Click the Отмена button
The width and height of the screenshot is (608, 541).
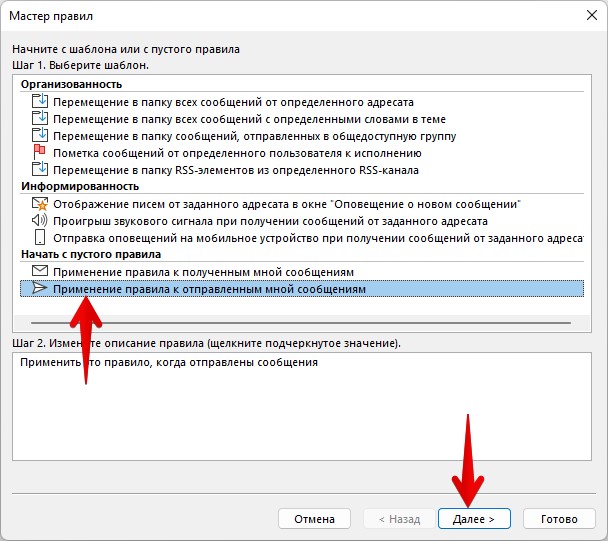(x=314, y=519)
